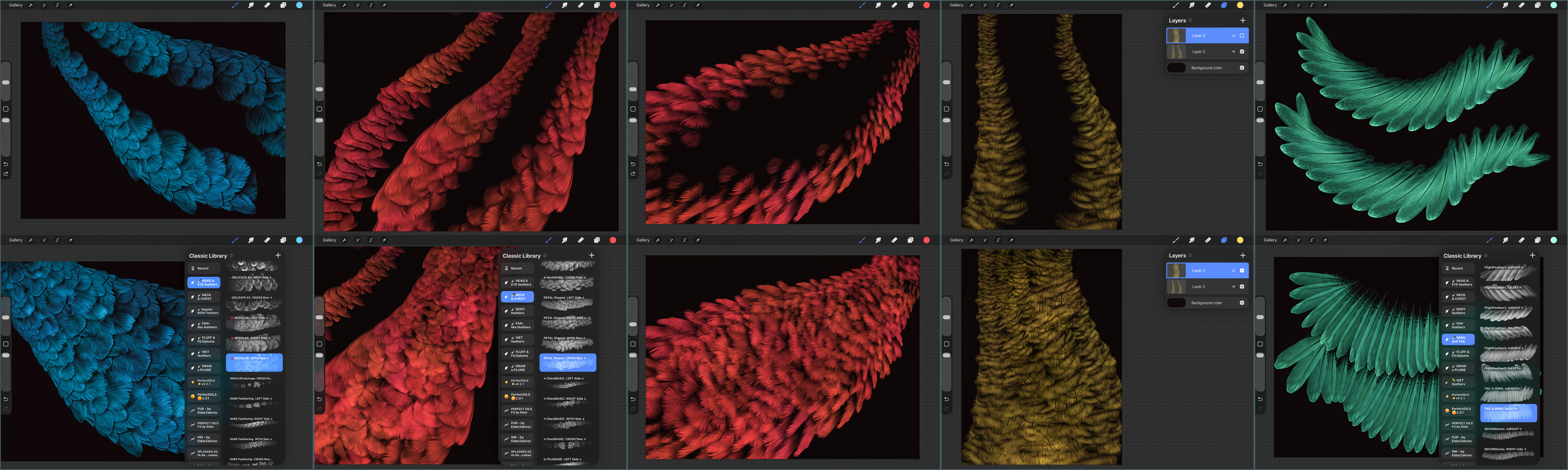Viewport: 1568px width, 470px height.
Task: Open blend mode of selected Layer 2, bottom gold screenshot
Action: (1234, 270)
